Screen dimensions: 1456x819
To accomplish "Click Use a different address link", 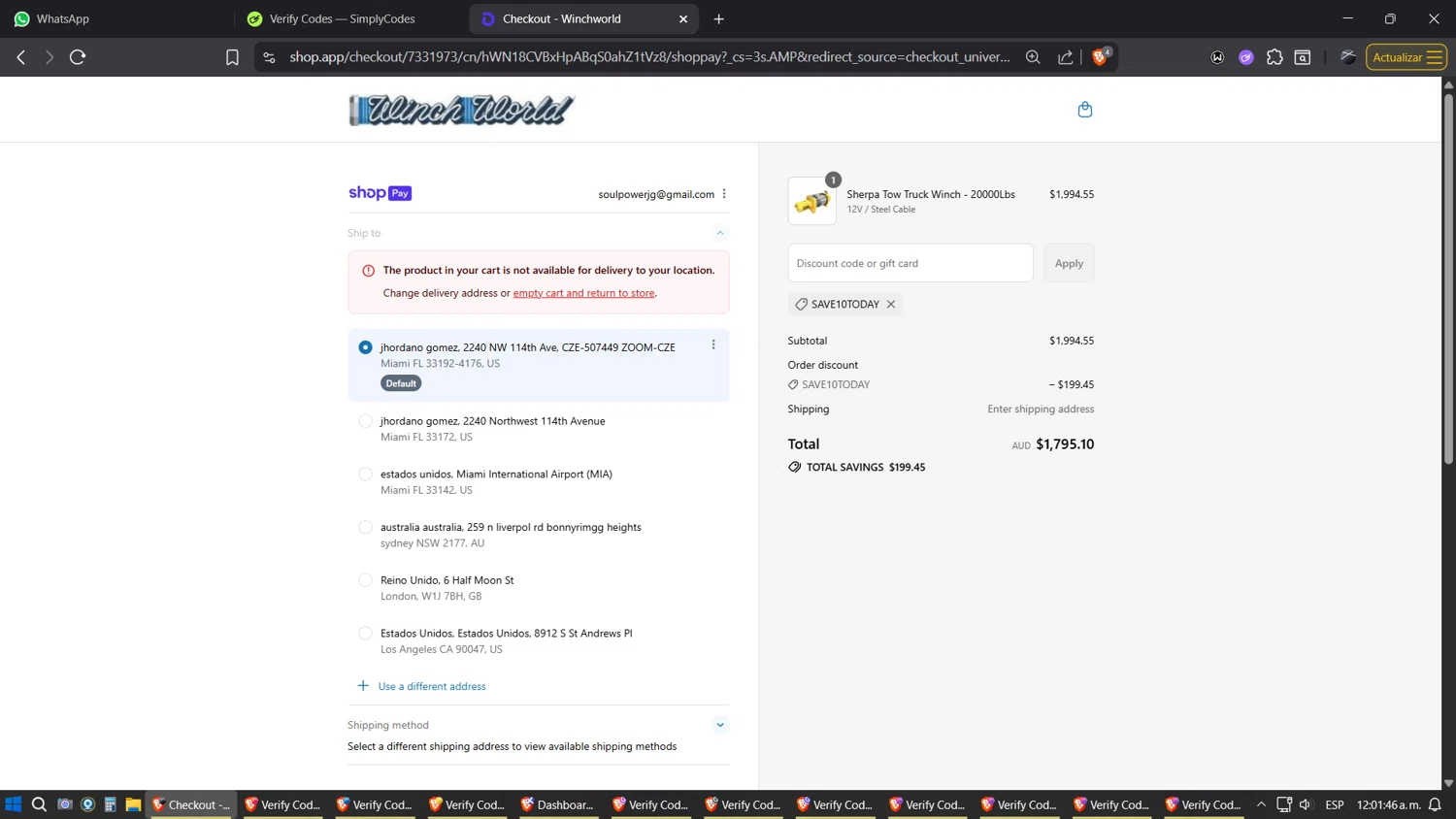I will [x=432, y=686].
